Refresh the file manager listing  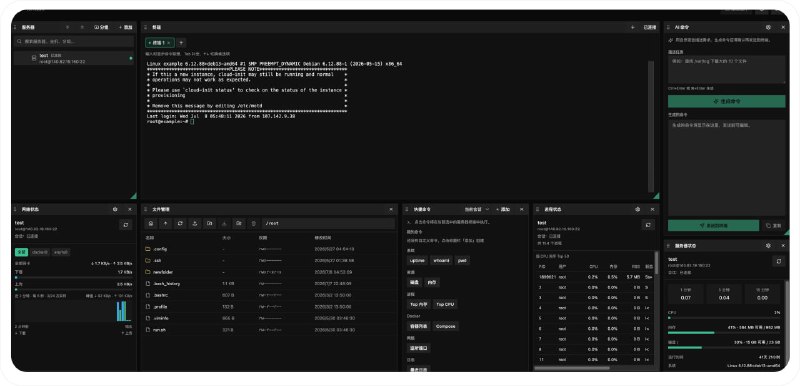point(180,223)
